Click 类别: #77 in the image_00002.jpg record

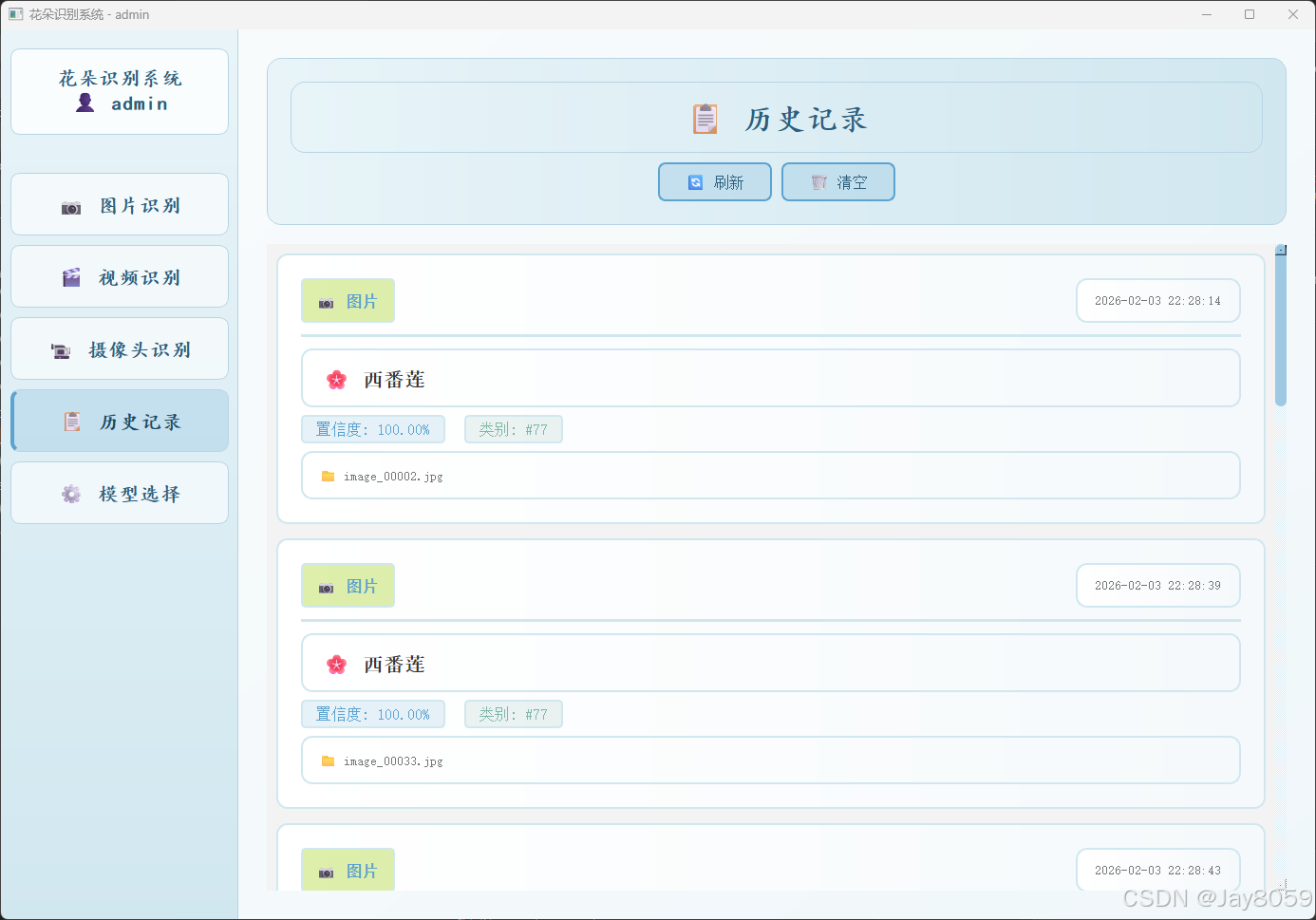514,429
